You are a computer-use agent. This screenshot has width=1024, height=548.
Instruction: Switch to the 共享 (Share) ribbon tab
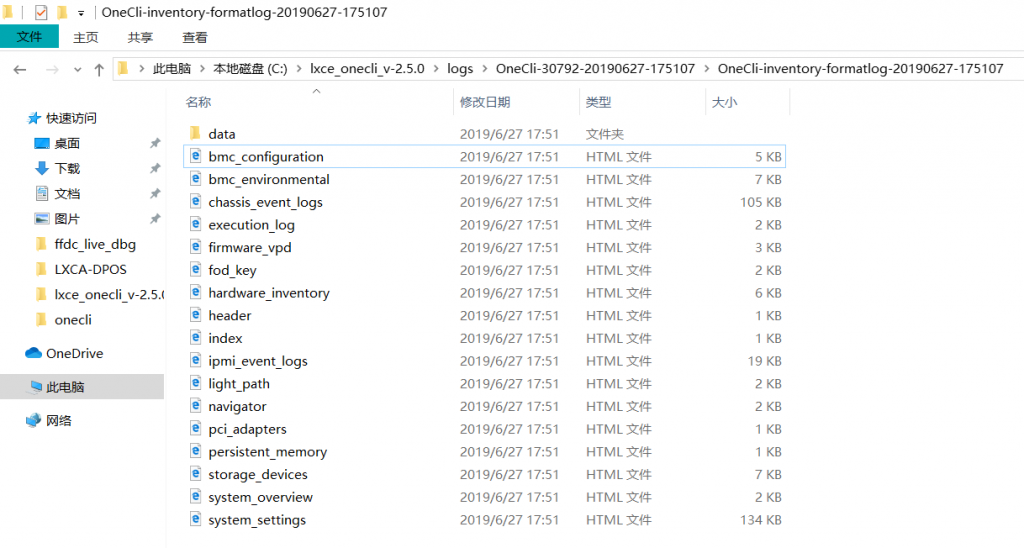click(x=140, y=37)
